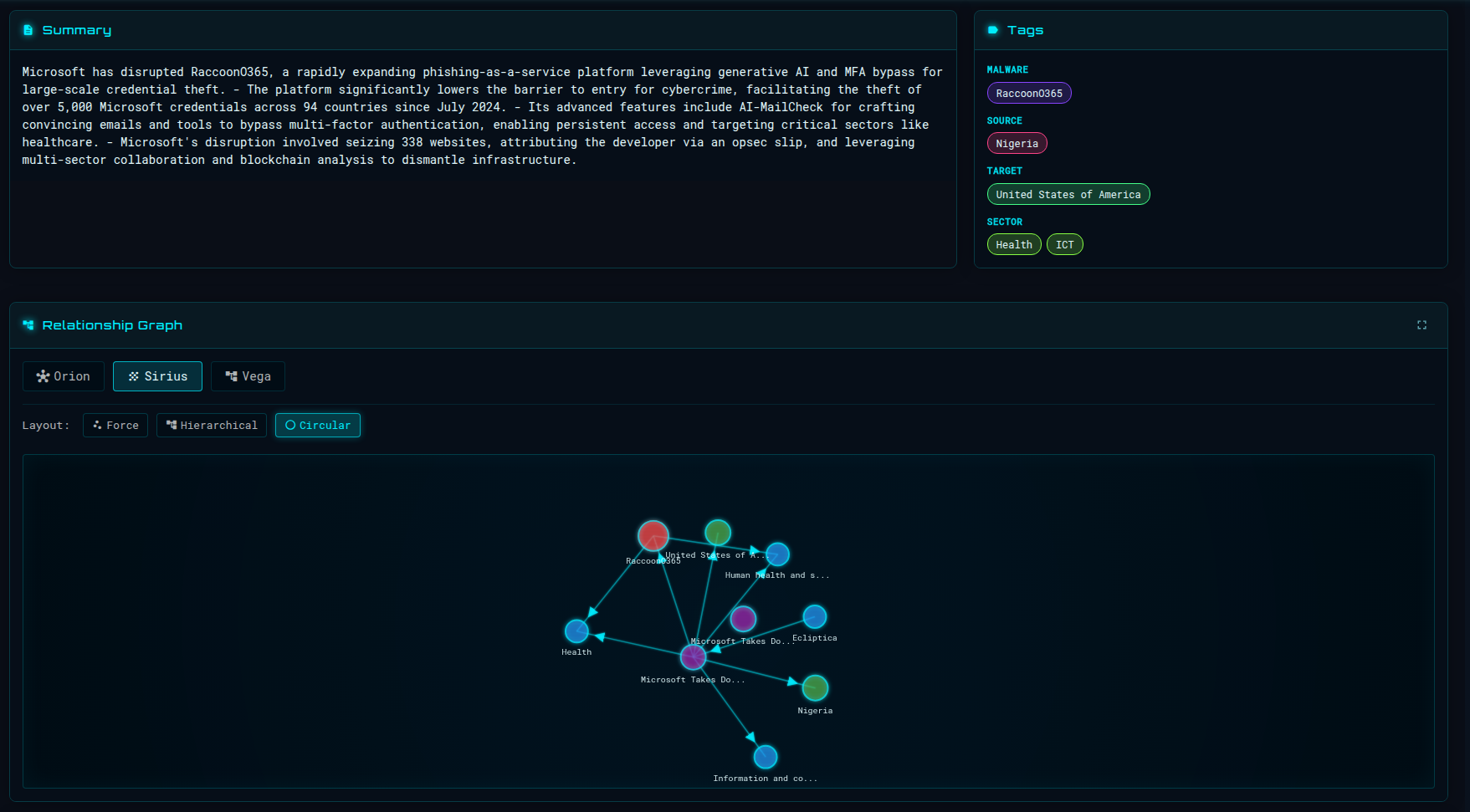The width and height of the screenshot is (1470, 812).
Task: Click the Nigeria source tag
Action: pyautogui.click(x=1017, y=144)
